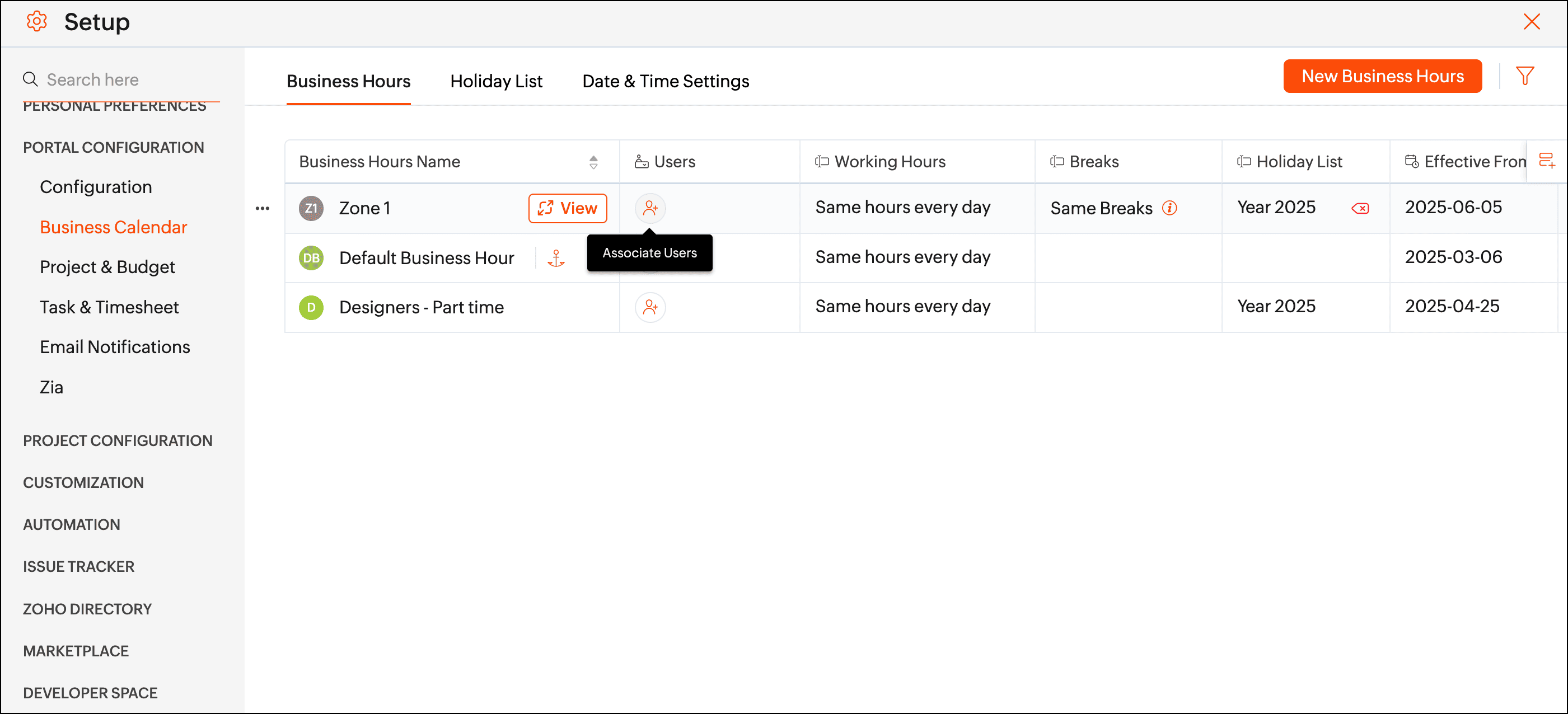Open Zone 1 row more options
The height and width of the screenshot is (714, 1568).
263,208
